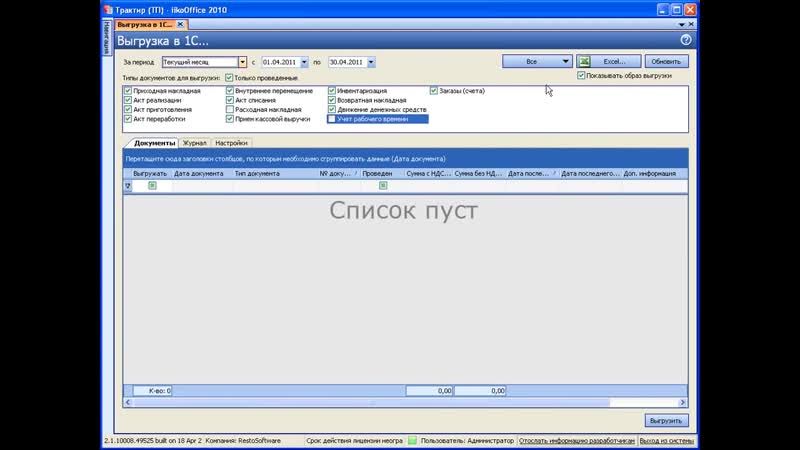
Task: Click the Excel export icon
Action: tap(584, 61)
